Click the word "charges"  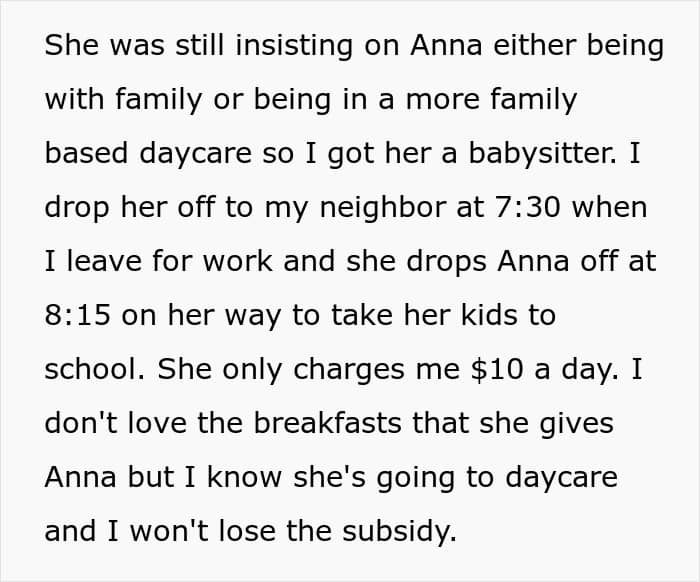click(349, 370)
